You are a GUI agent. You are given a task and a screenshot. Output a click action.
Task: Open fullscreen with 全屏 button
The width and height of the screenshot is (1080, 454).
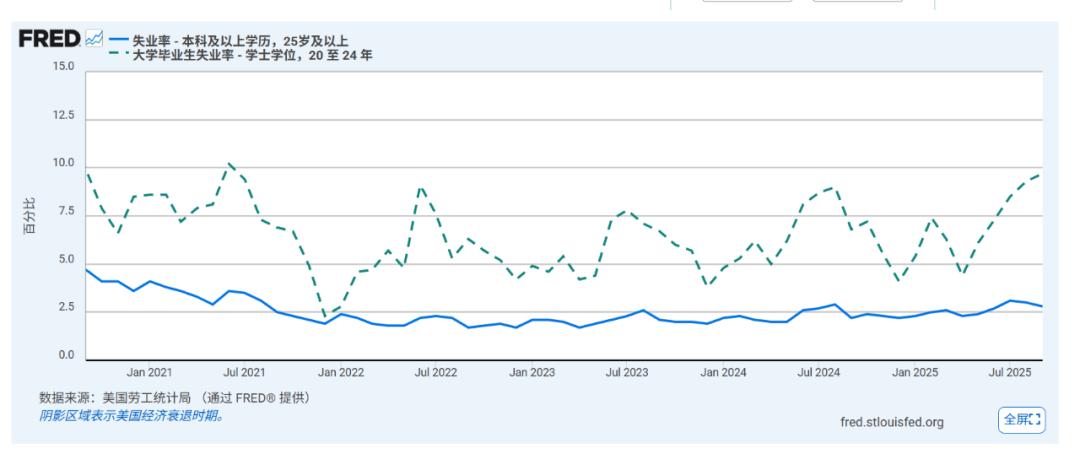[x=1020, y=421]
